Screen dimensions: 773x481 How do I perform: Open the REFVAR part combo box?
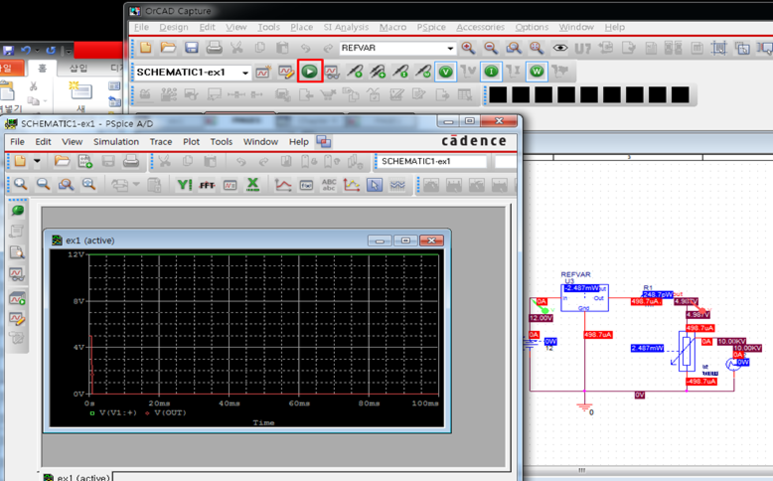coord(397,48)
